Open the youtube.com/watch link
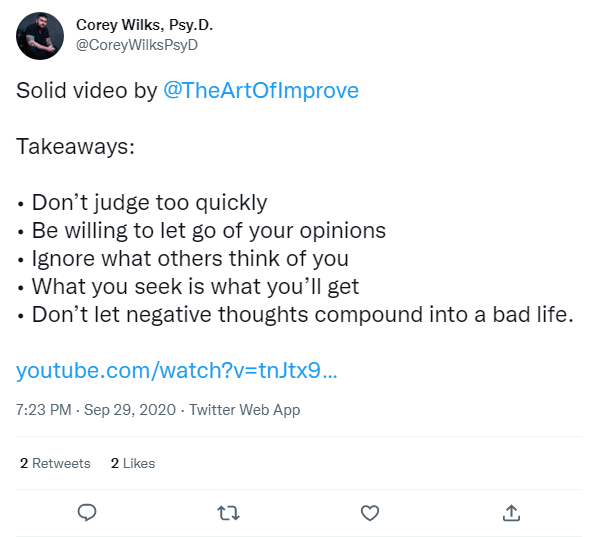Viewport: 598px width, 537px height. coord(177,370)
